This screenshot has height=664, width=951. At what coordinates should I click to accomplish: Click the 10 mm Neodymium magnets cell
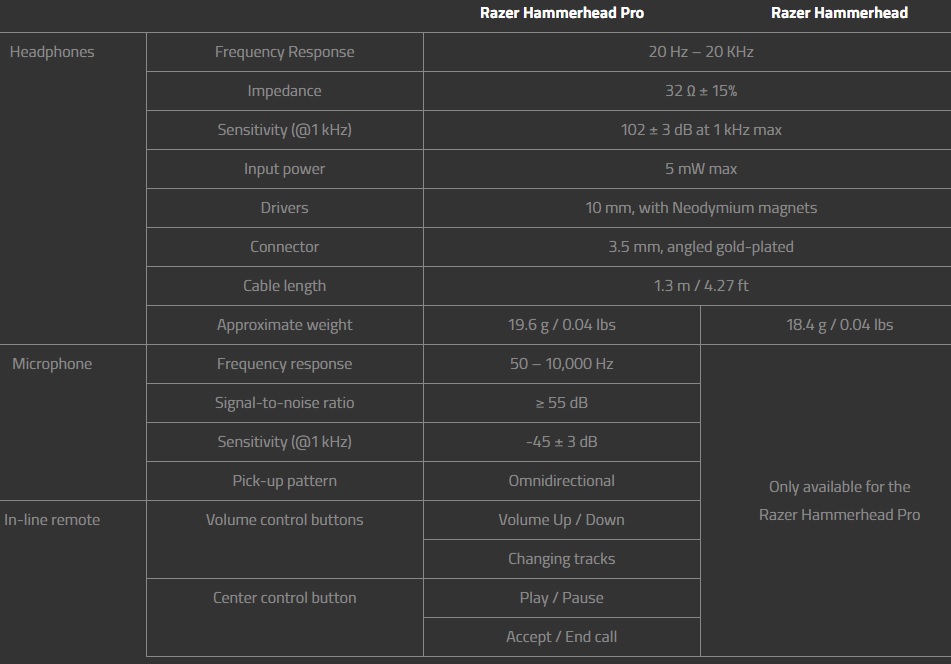pos(701,208)
